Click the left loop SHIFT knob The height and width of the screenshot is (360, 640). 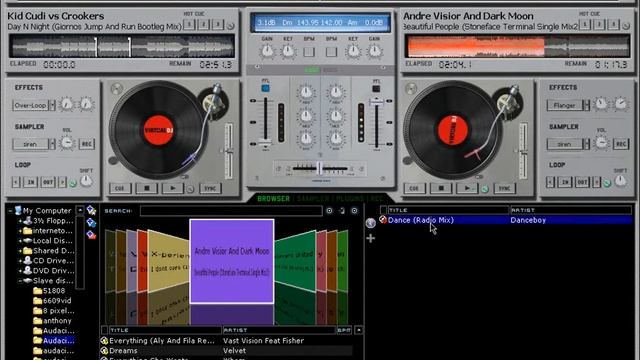[86, 181]
